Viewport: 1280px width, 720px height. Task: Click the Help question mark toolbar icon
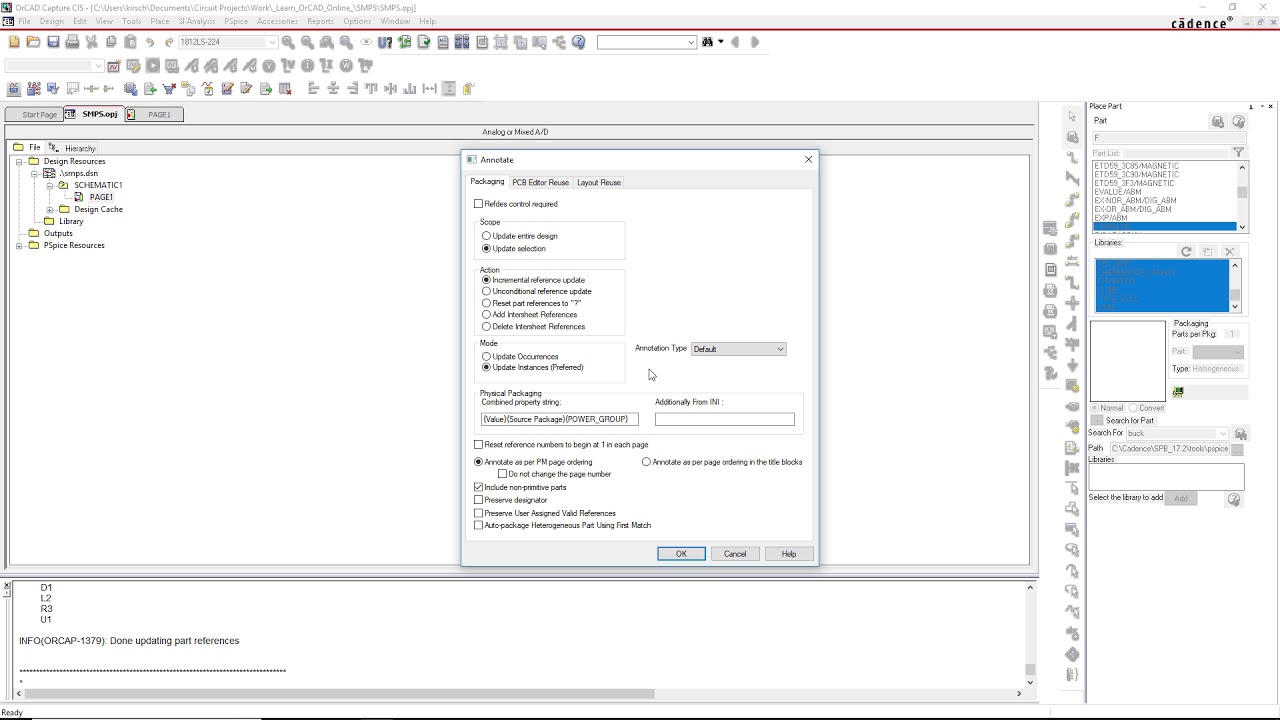pos(578,42)
